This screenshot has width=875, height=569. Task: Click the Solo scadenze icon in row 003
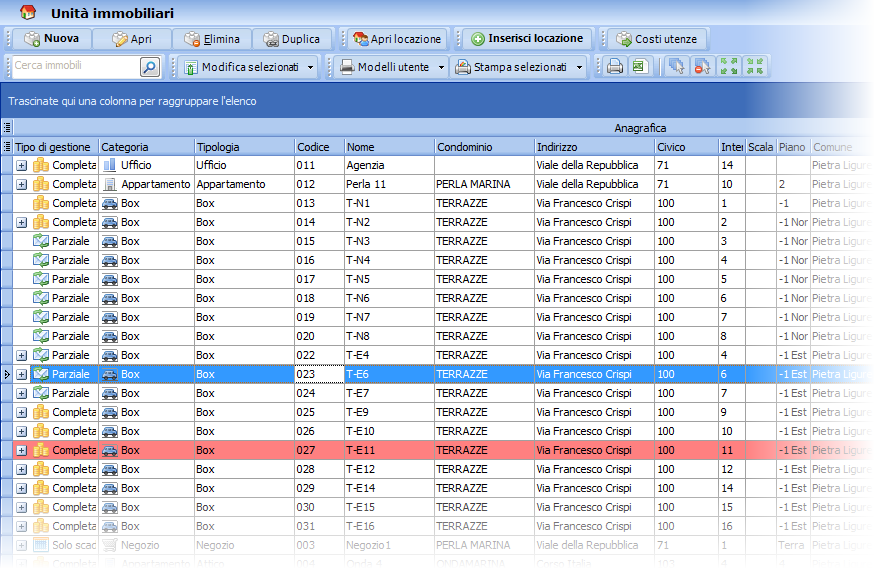(x=41, y=544)
